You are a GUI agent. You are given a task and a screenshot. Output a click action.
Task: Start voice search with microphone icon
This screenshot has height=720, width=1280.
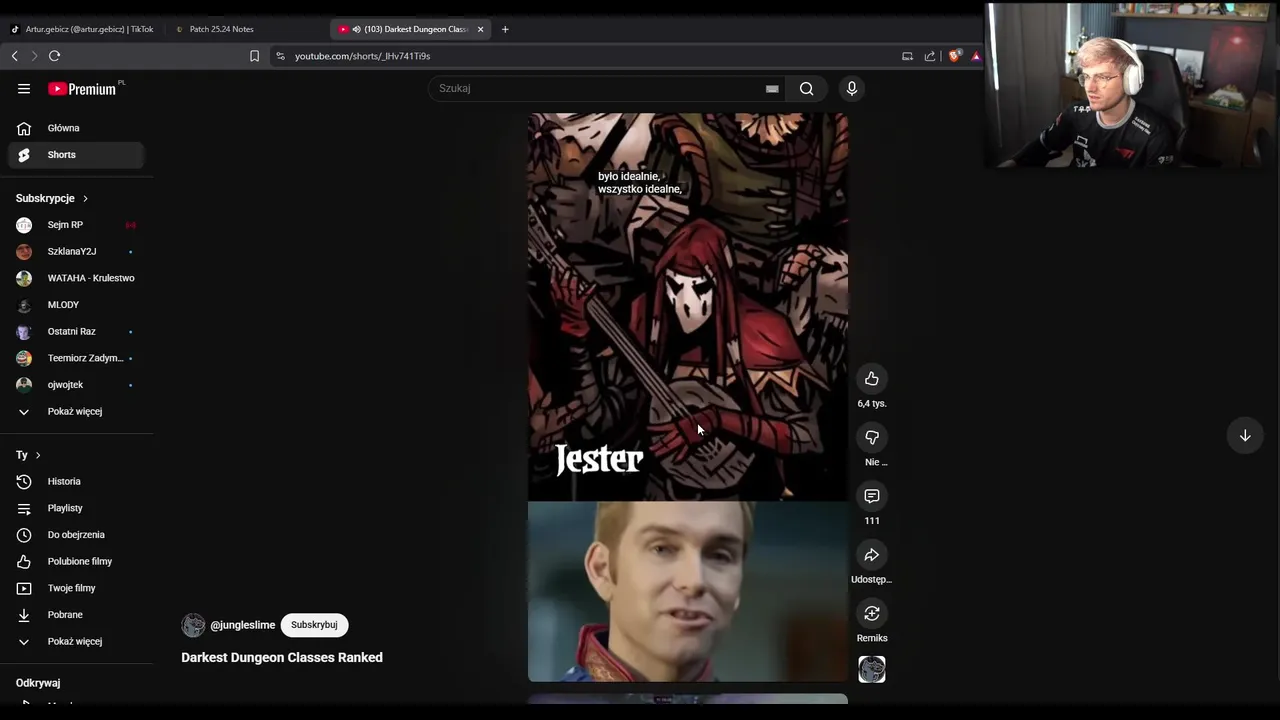click(852, 89)
